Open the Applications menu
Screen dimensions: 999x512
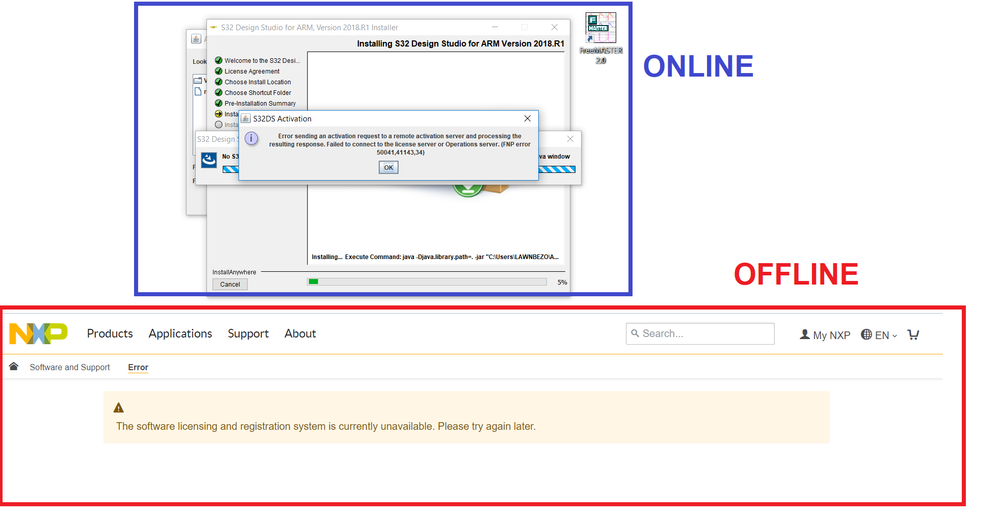coord(180,334)
